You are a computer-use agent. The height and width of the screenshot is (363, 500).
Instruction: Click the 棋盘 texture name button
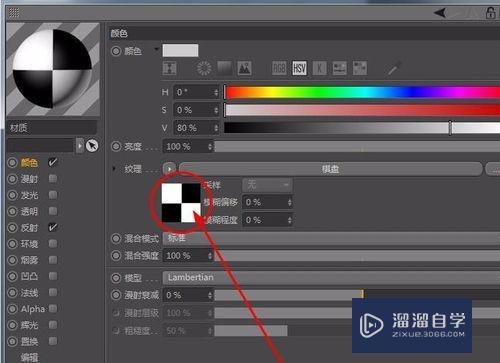(331, 169)
